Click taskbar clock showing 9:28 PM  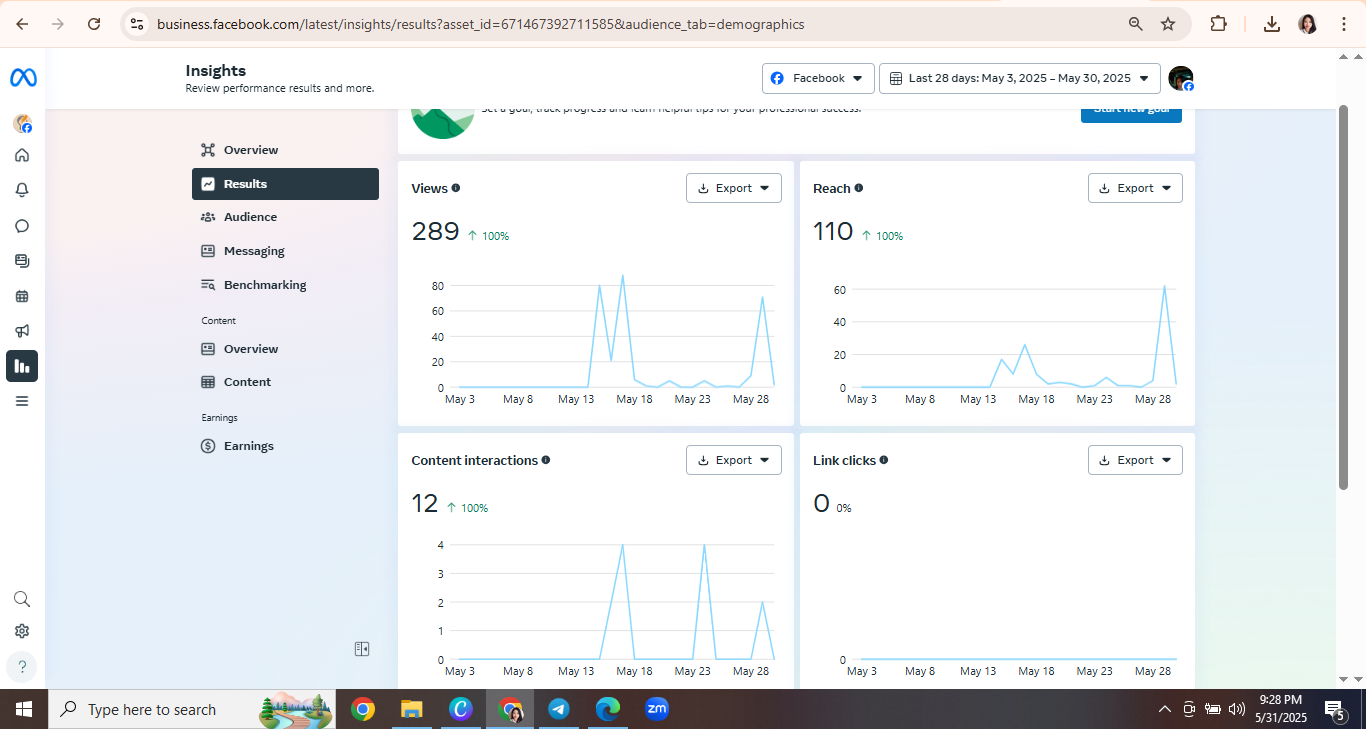pos(1280,709)
